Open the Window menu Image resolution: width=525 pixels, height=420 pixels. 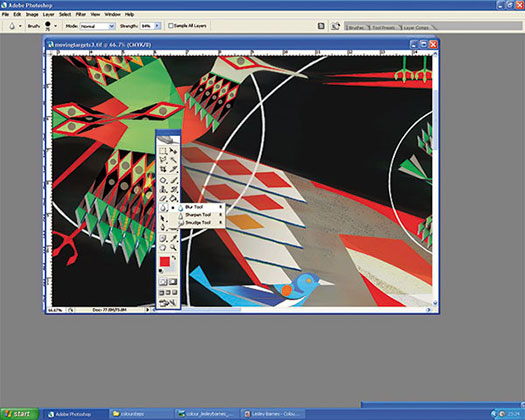coord(112,14)
